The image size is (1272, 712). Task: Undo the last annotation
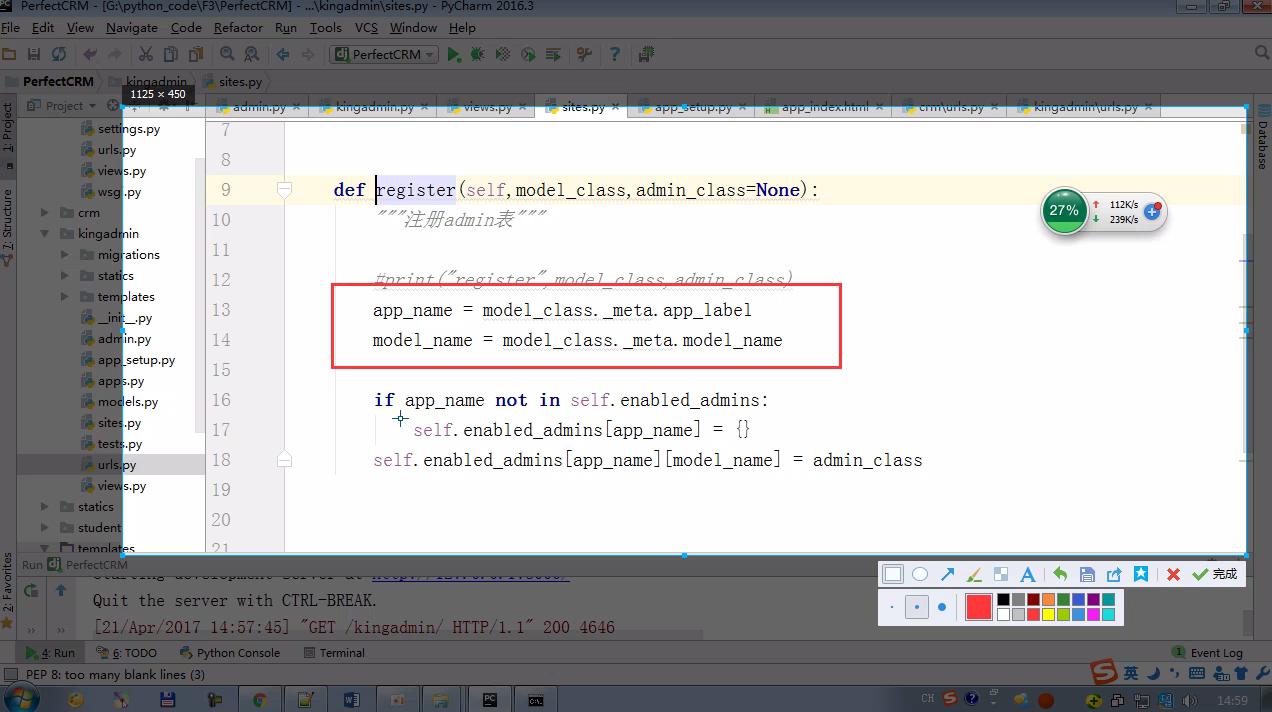[1060, 574]
